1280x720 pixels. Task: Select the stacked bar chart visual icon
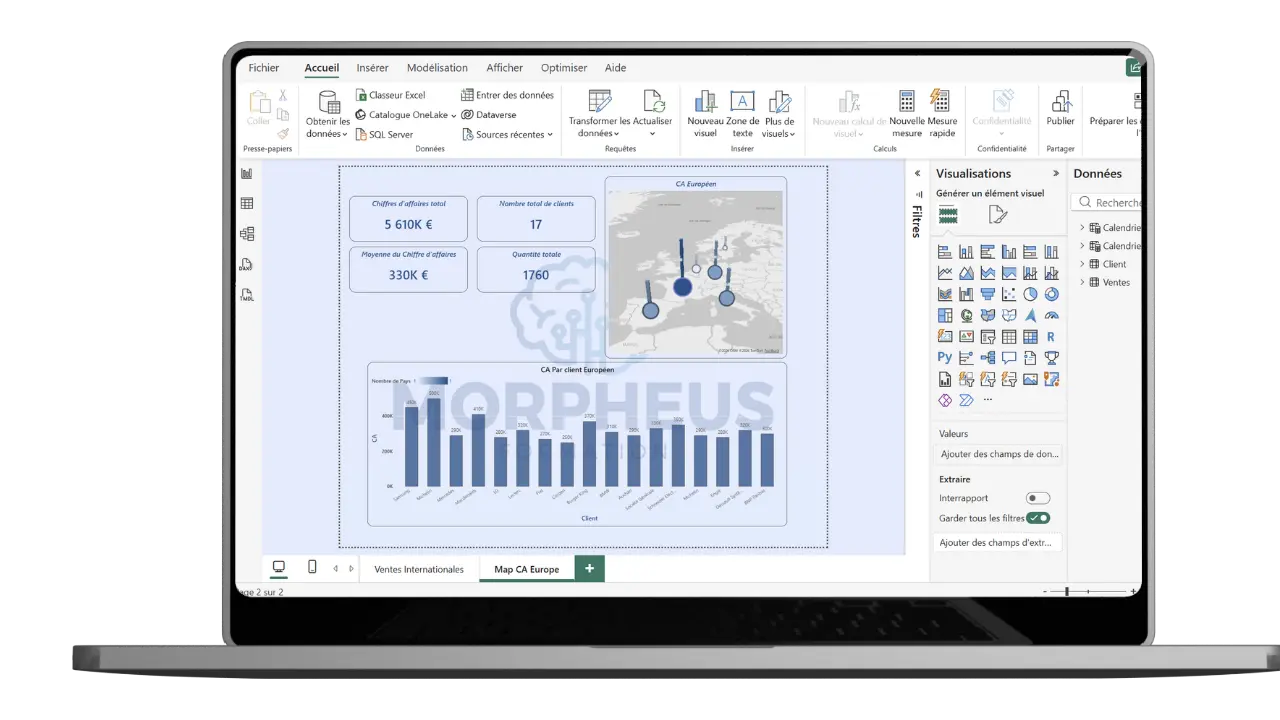click(944, 251)
